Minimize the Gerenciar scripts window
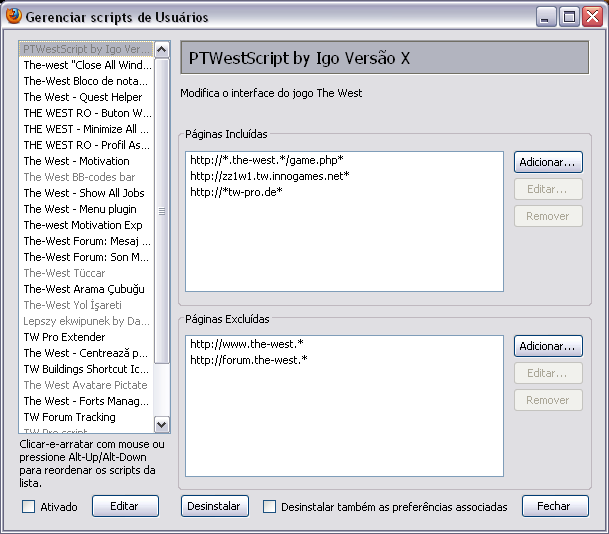Viewport: 609px width, 534px height. [546, 17]
